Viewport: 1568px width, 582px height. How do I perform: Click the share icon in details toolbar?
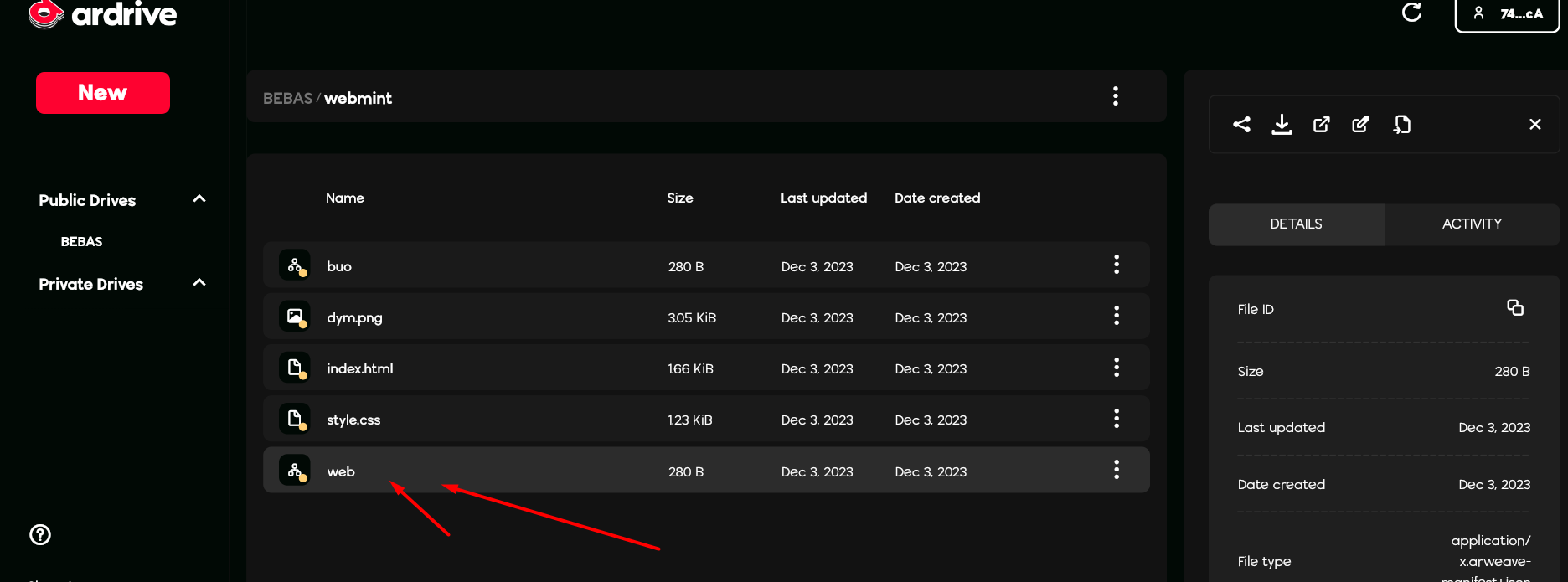tap(1241, 125)
